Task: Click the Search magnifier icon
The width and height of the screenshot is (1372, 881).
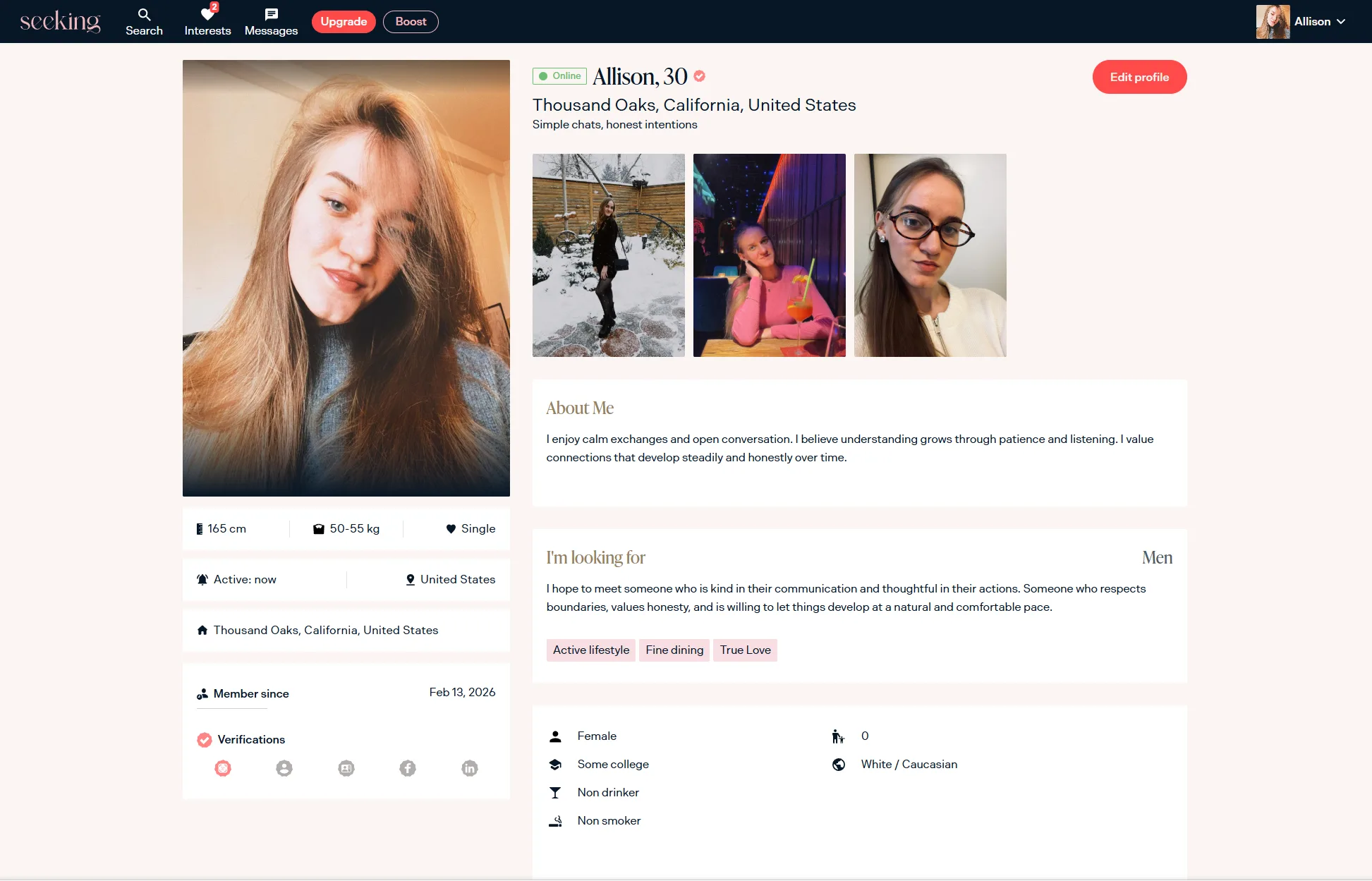Action: tap(144, 14)
